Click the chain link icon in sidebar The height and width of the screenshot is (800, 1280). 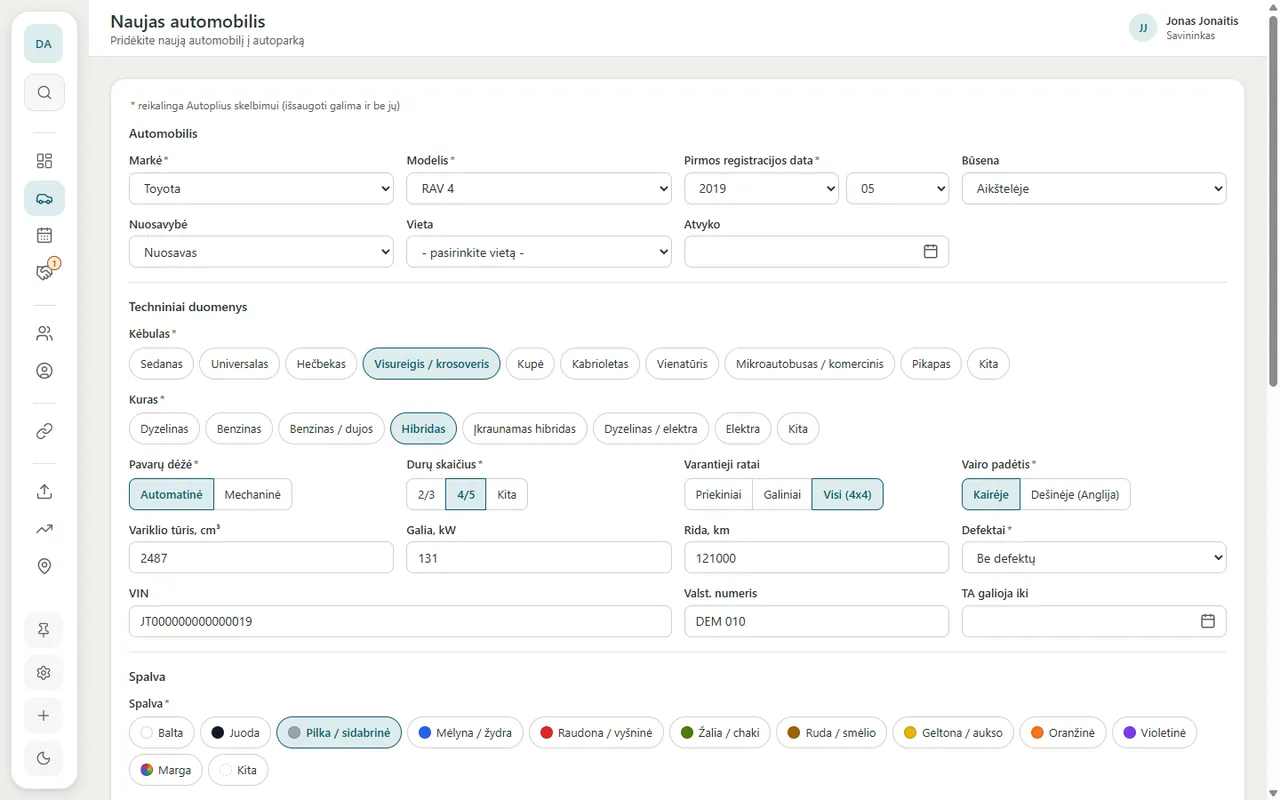point(44,431)
